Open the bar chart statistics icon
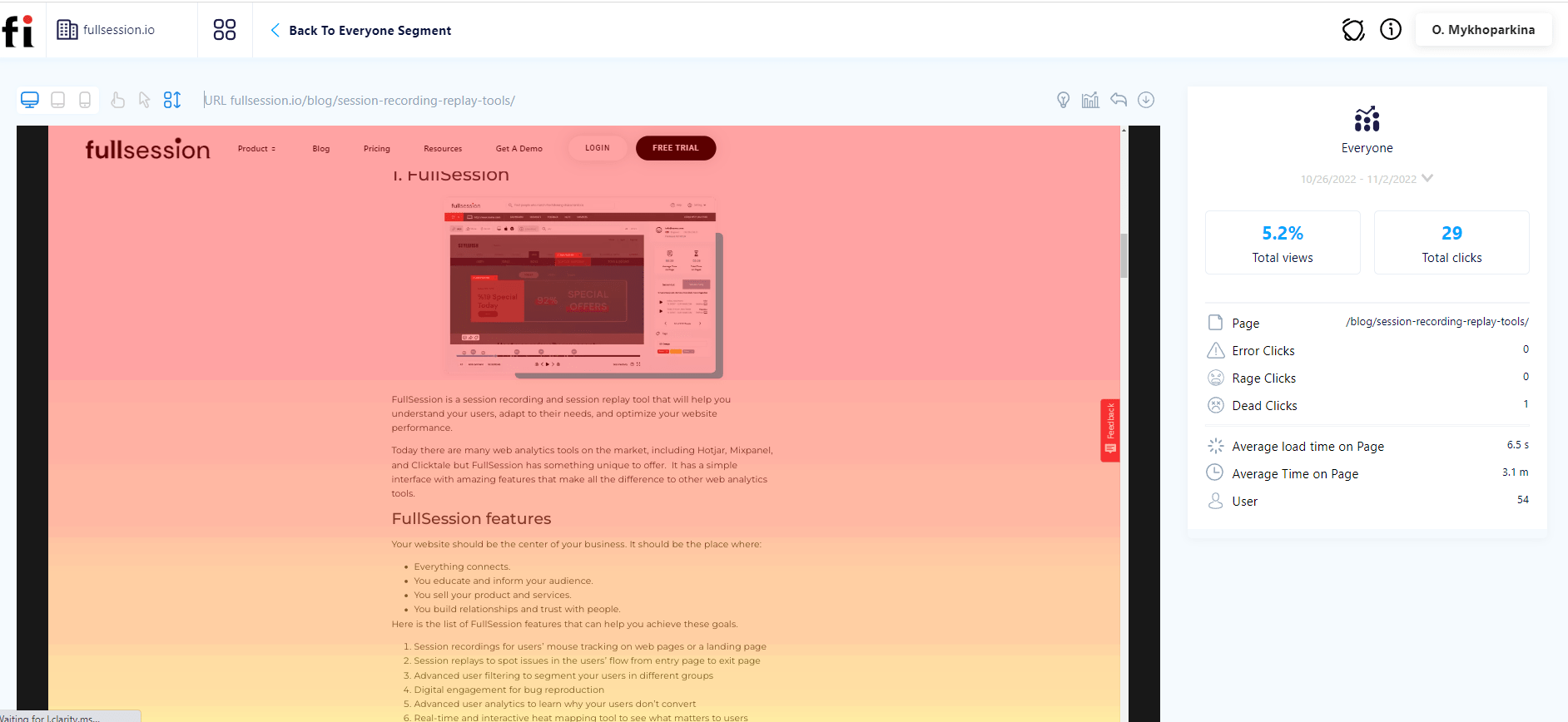 tap(1090, 100)
